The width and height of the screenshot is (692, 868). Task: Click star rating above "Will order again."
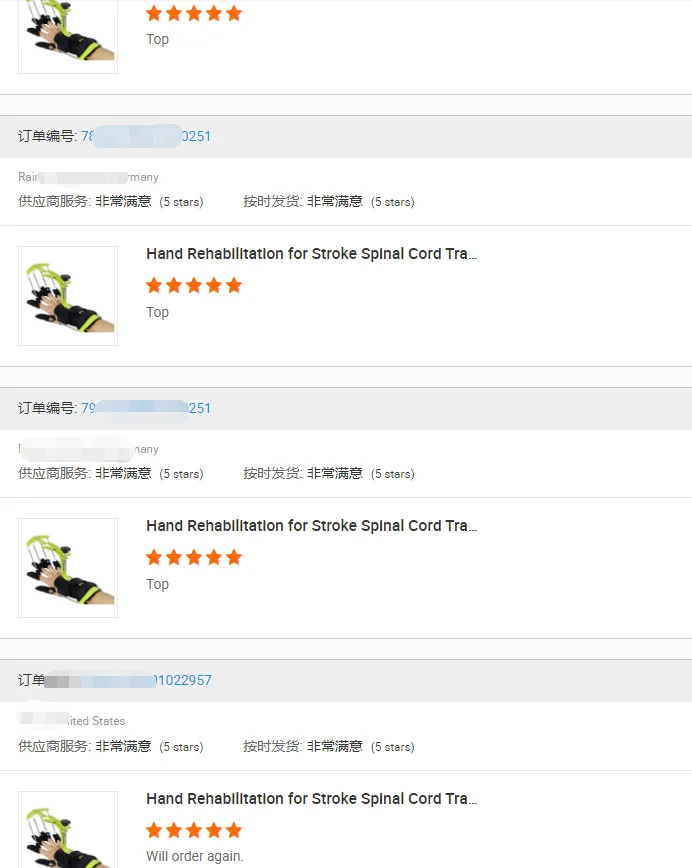point(194,830)
